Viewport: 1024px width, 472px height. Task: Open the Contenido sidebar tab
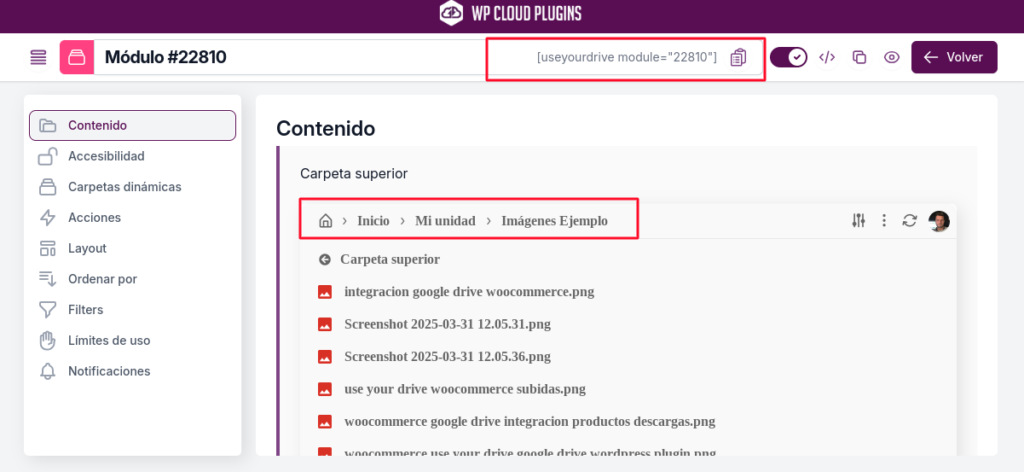click(x=133, y=125)
